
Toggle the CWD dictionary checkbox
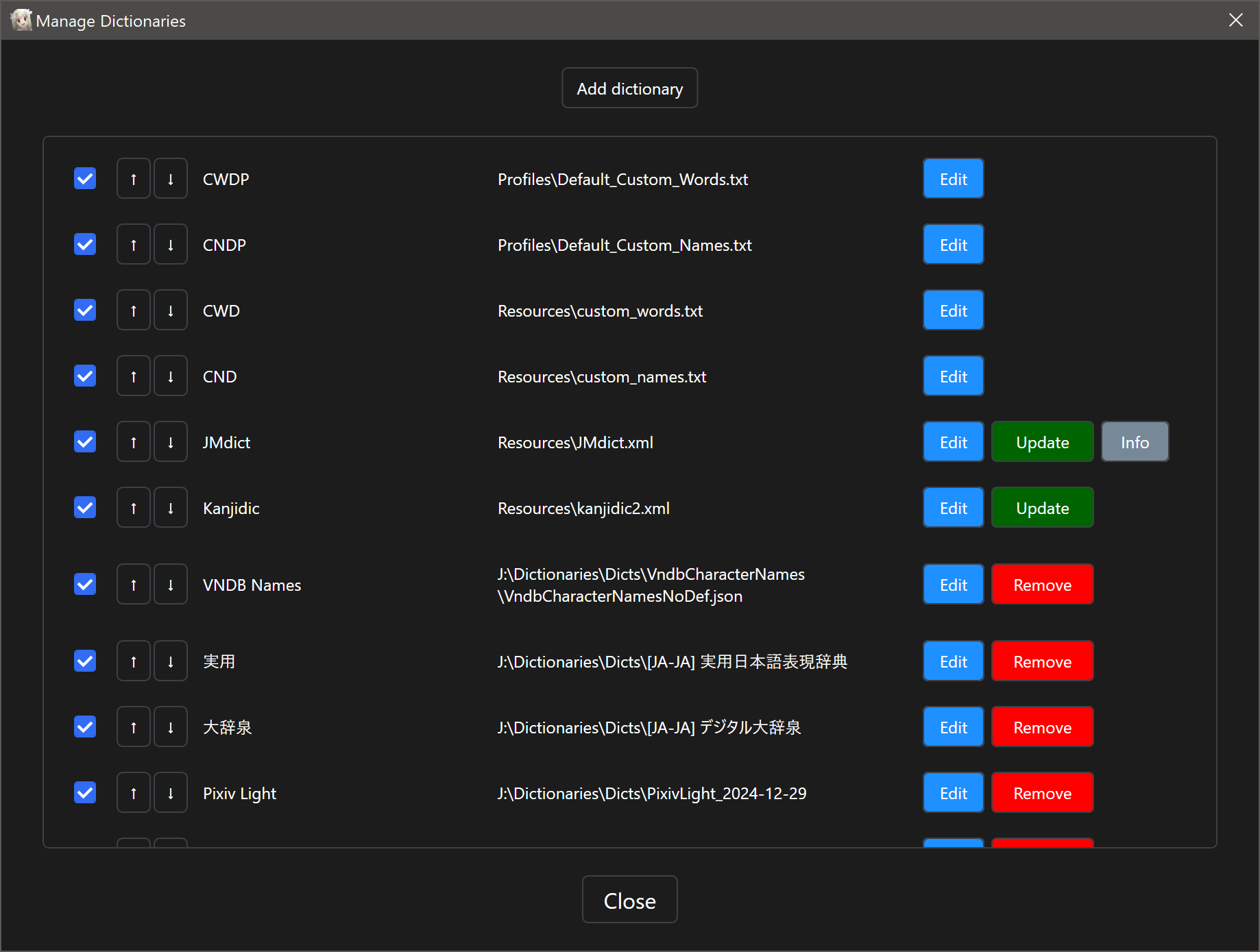(85, 310)
